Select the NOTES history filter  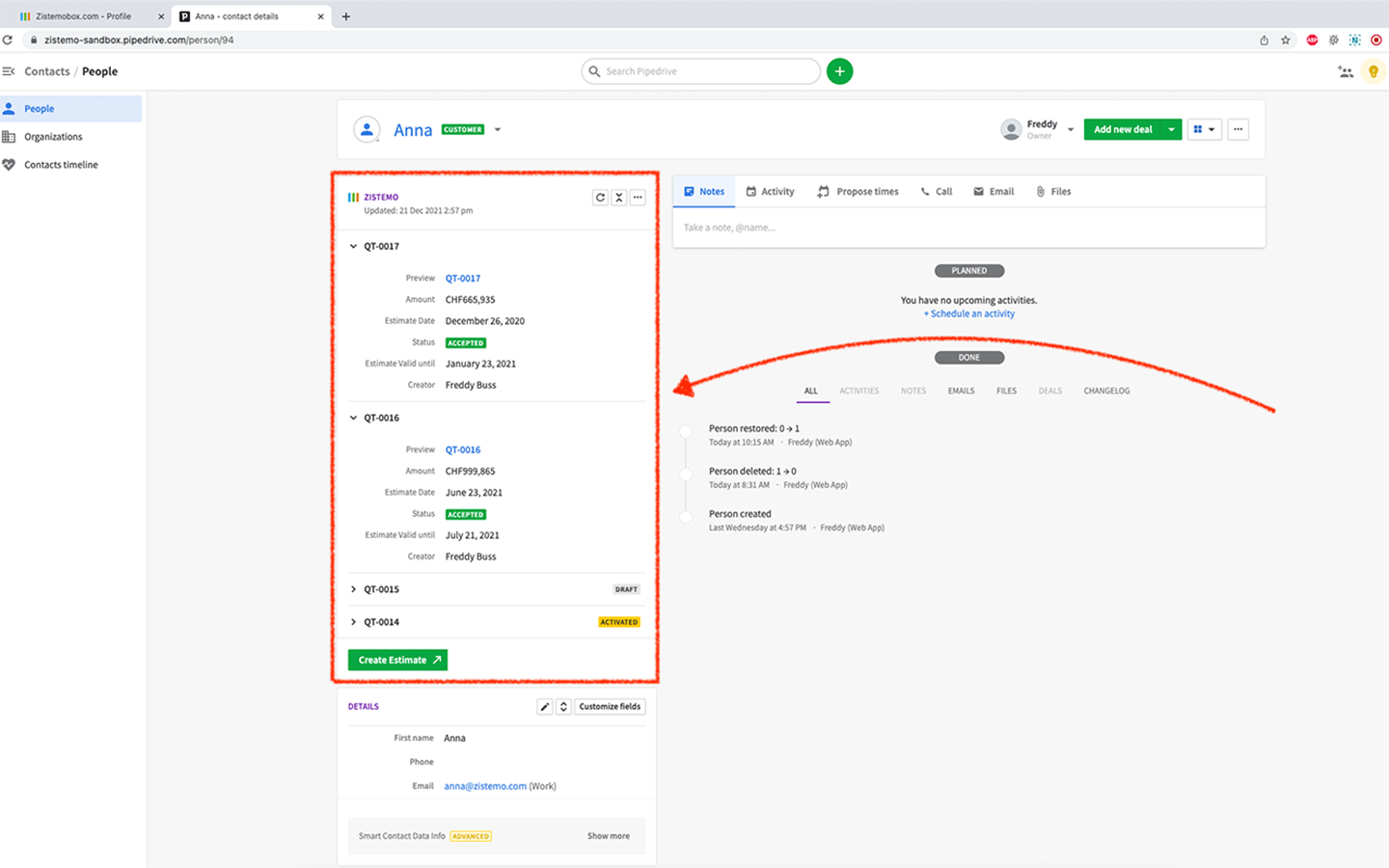913,391
